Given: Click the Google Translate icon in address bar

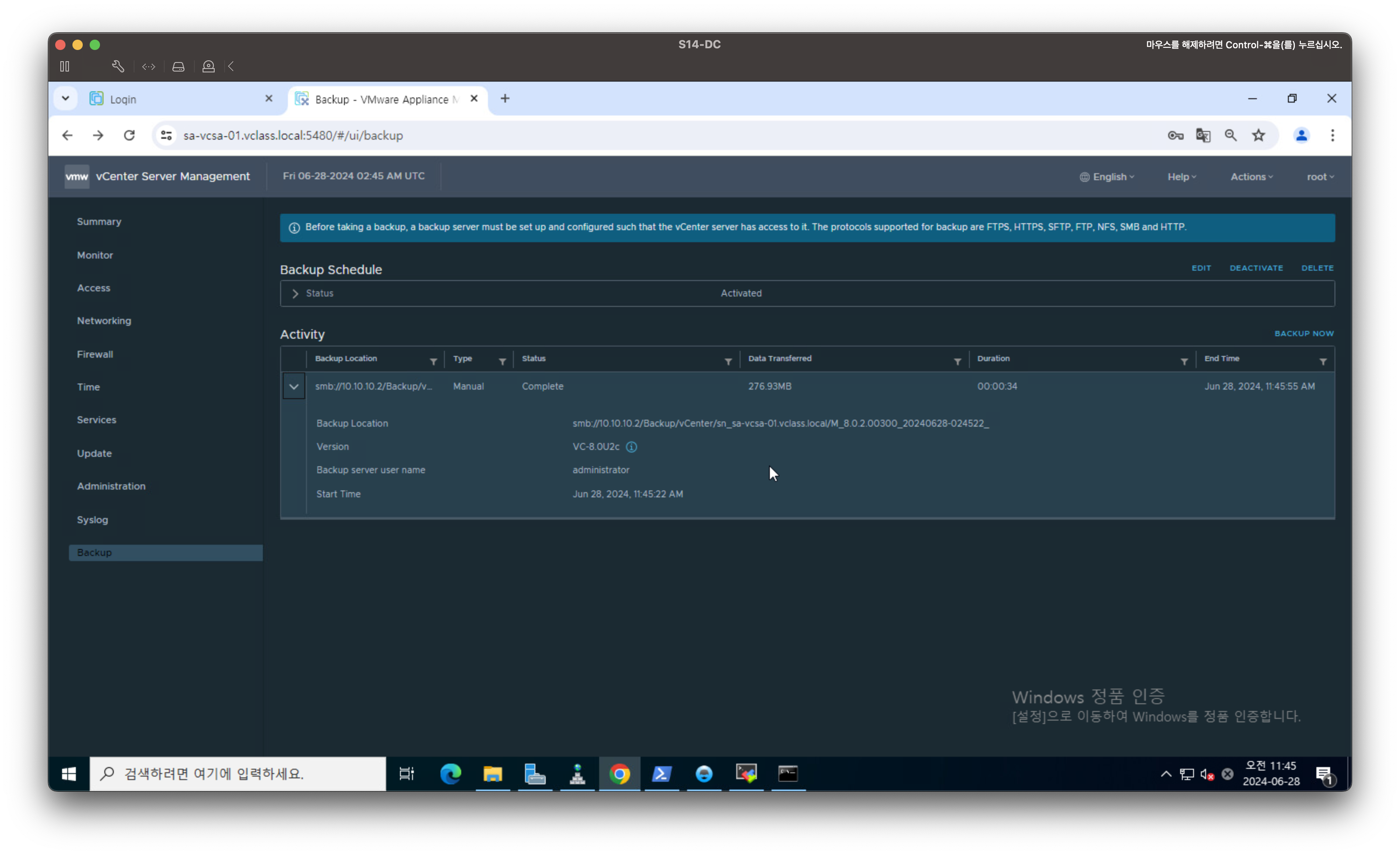Looking at the screenshot, I should pyautogui.click(x=1203, y=135).
